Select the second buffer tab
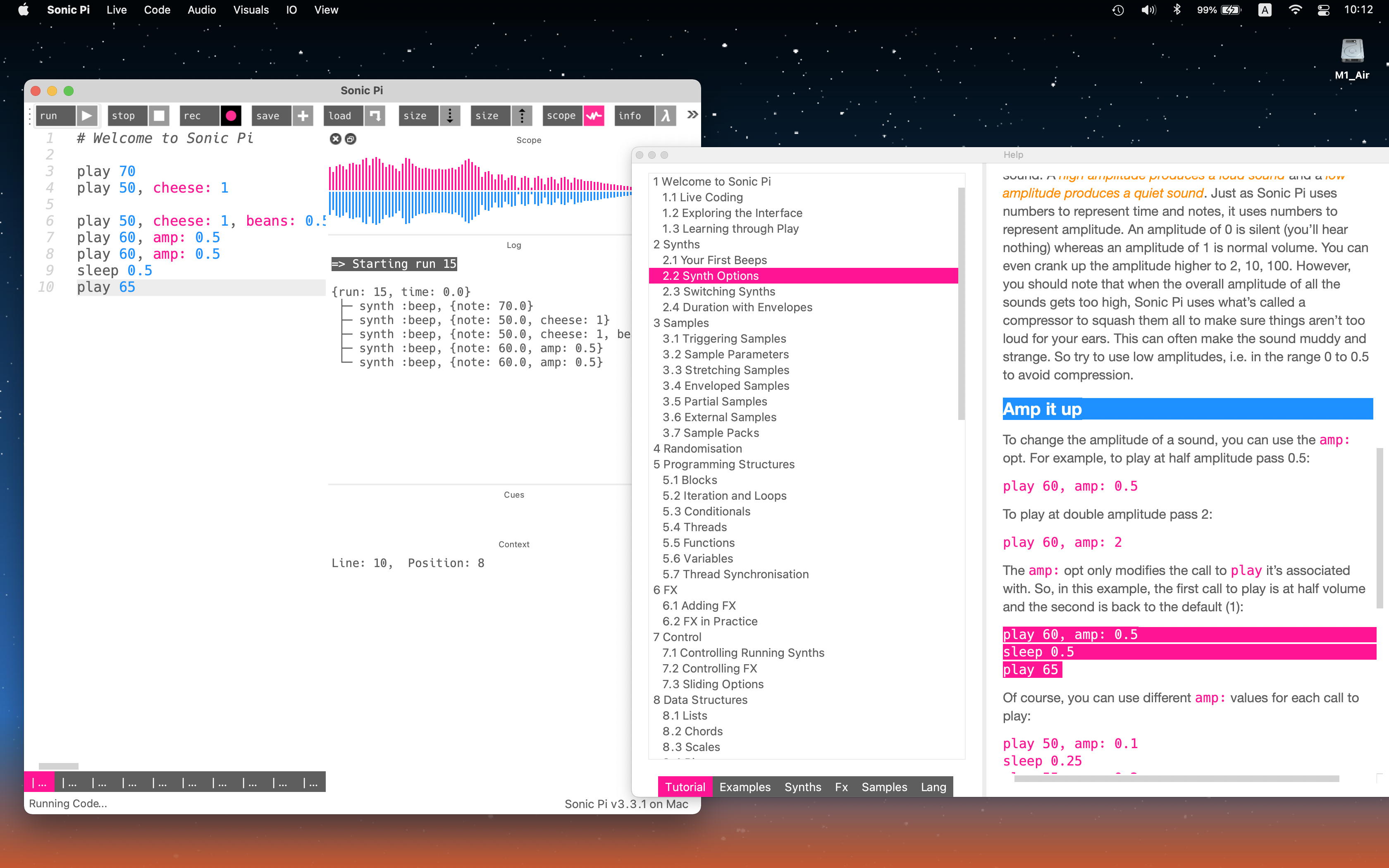This screenshot has width=1389, height=868. [69, 782]
